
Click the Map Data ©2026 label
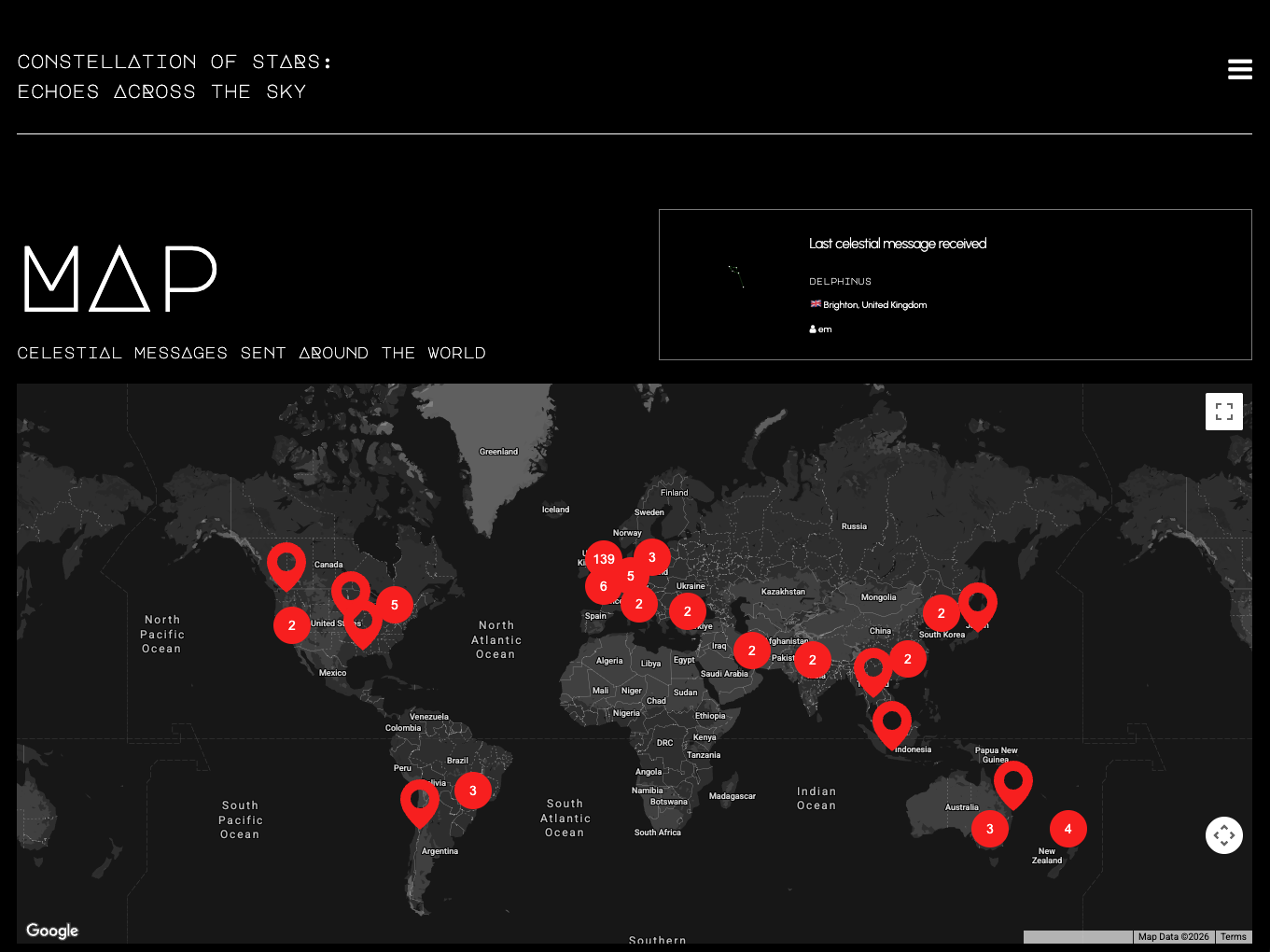tap(1172, 936)
